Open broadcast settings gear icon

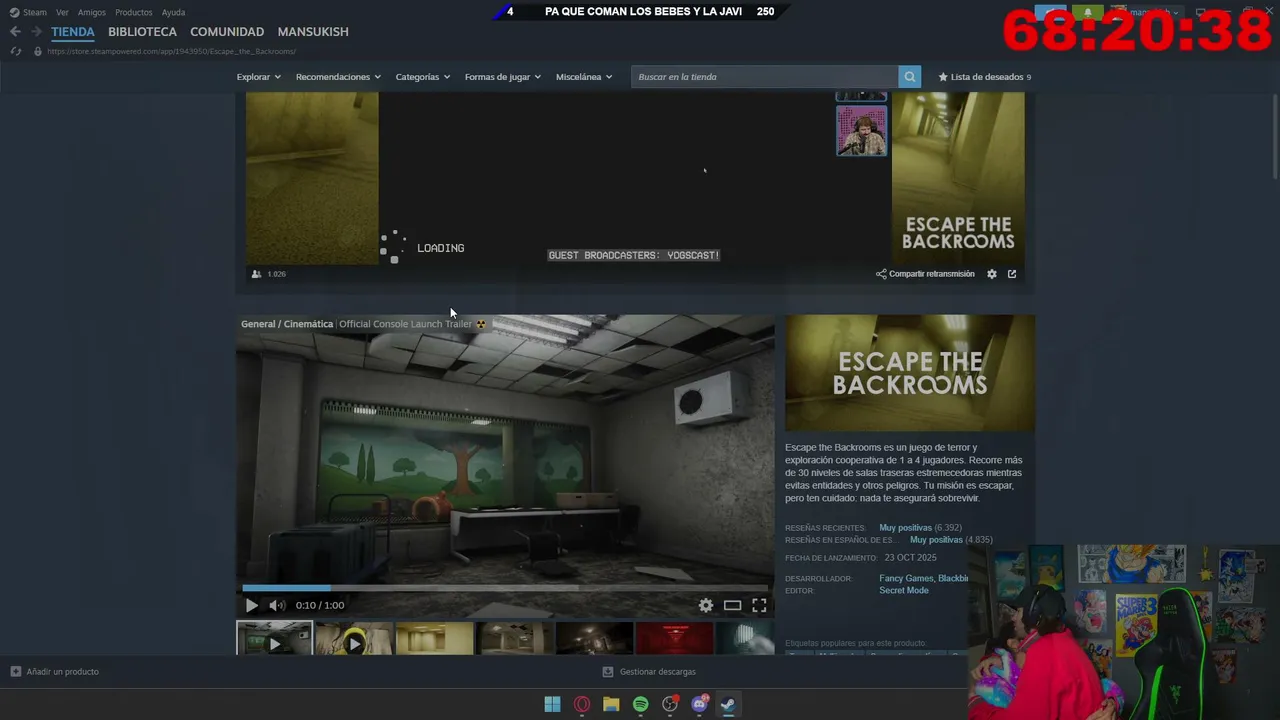click(x=992, y=274)
